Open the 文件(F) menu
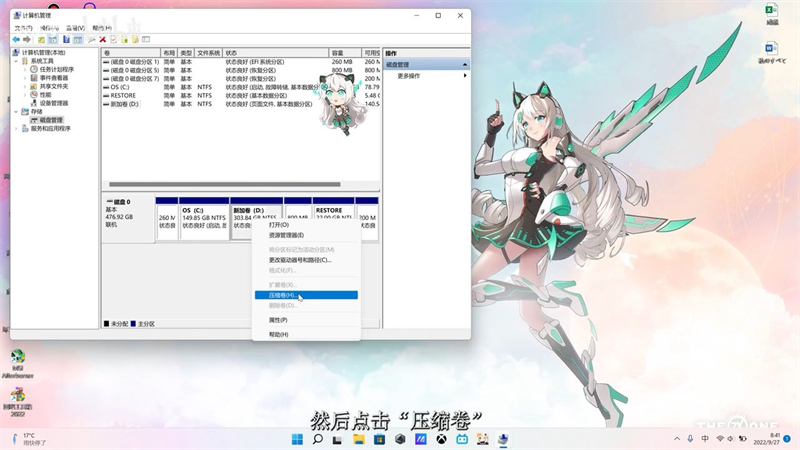The height and width of the screenshot is (450, 800). click(23, 28)
